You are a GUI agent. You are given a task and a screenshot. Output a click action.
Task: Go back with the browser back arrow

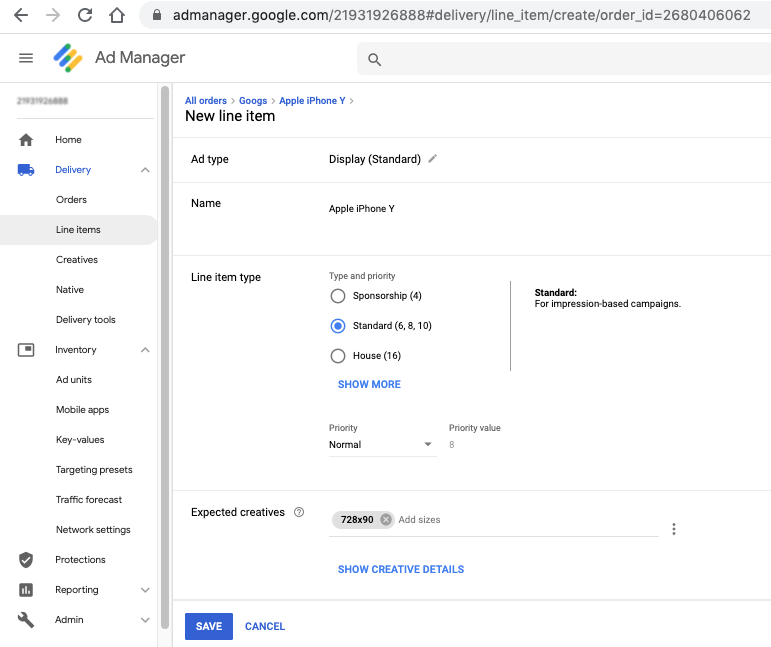coord(21,15)
